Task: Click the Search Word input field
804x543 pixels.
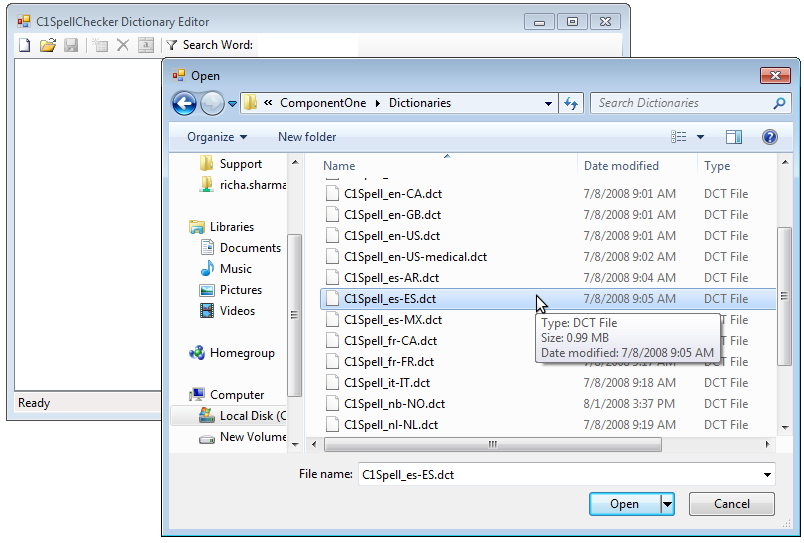Action: point(306,45)
